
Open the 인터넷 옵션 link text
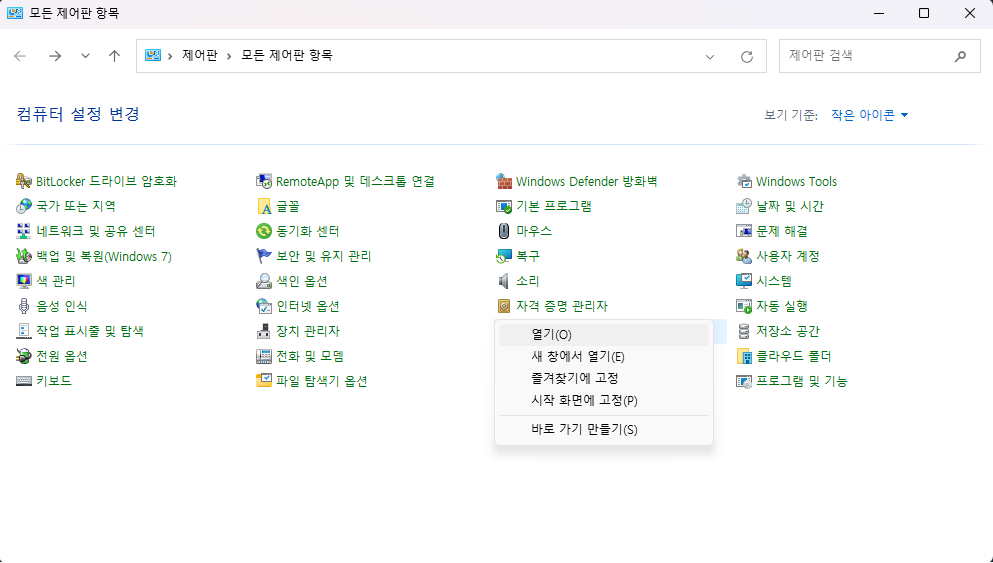click(x=308, y=307)
